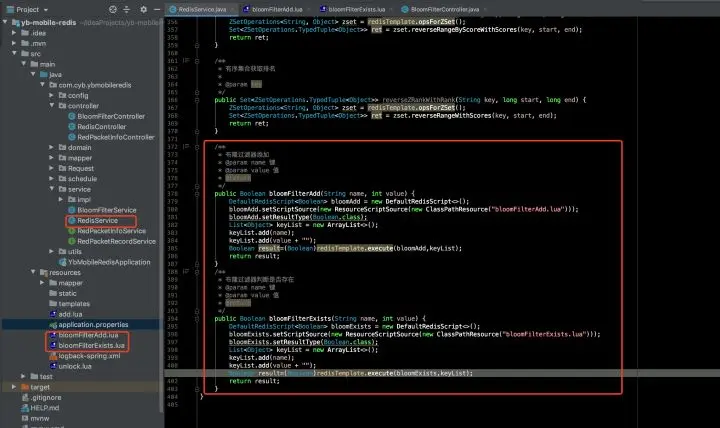The height and width of the screenshot is (428, 720).
Task: Click the locate opened file target icon
Action: coord(113,9)
